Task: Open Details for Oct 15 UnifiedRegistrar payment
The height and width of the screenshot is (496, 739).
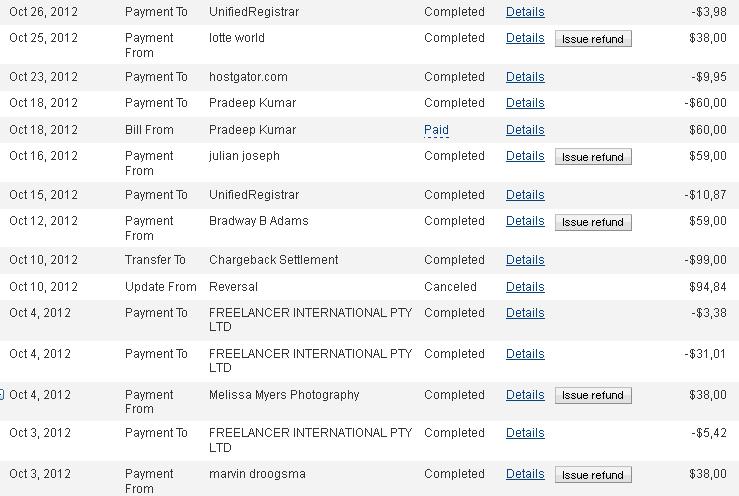Action: tap(525, 195)
